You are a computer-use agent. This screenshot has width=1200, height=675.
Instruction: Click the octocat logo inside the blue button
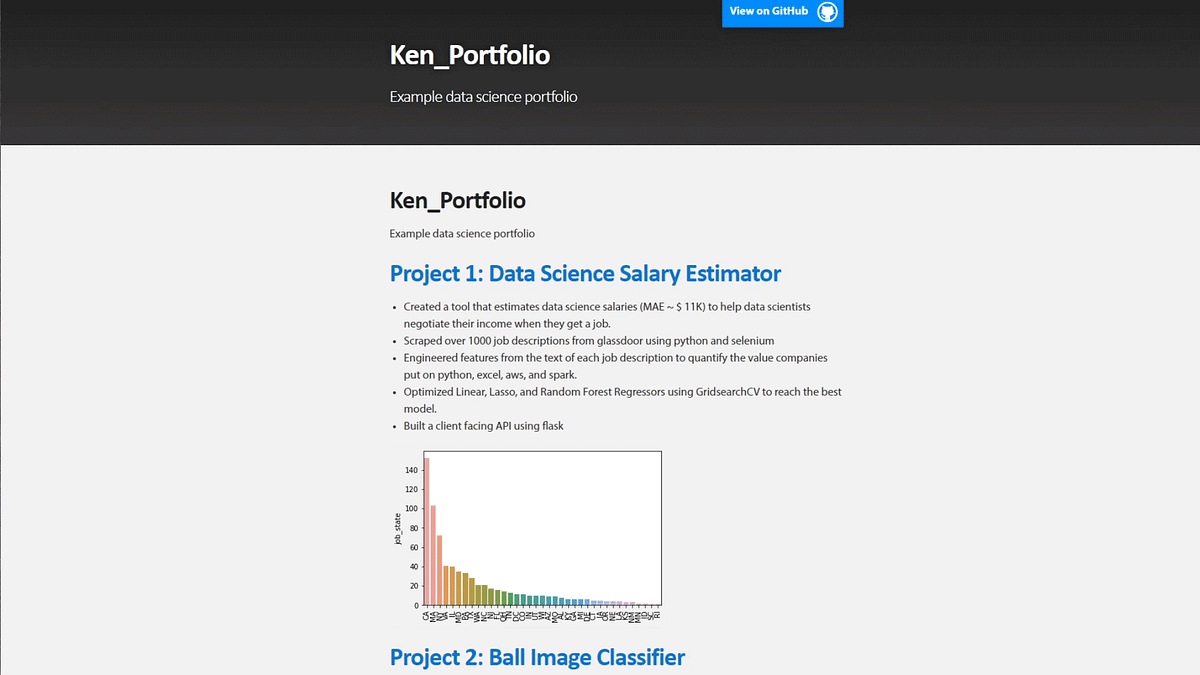click(x=826, y=12)
